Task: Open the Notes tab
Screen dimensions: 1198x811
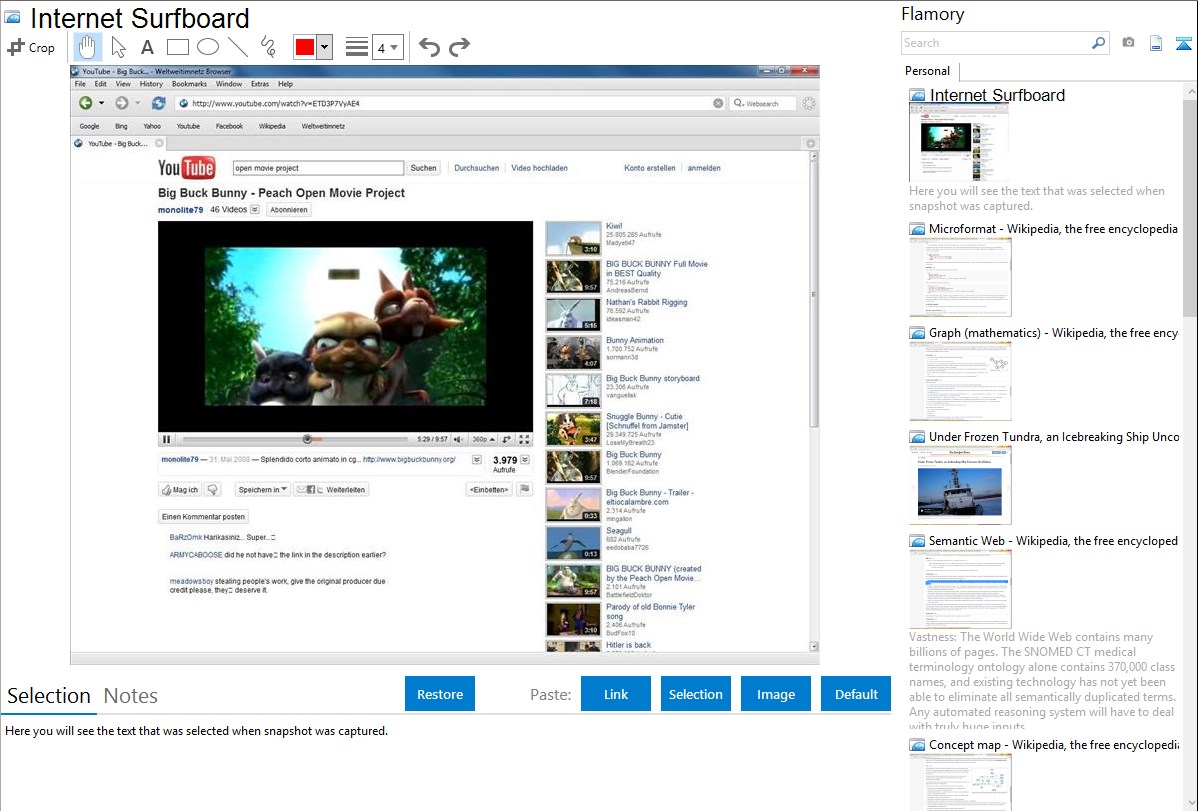Action: click(x=131, y=696)
